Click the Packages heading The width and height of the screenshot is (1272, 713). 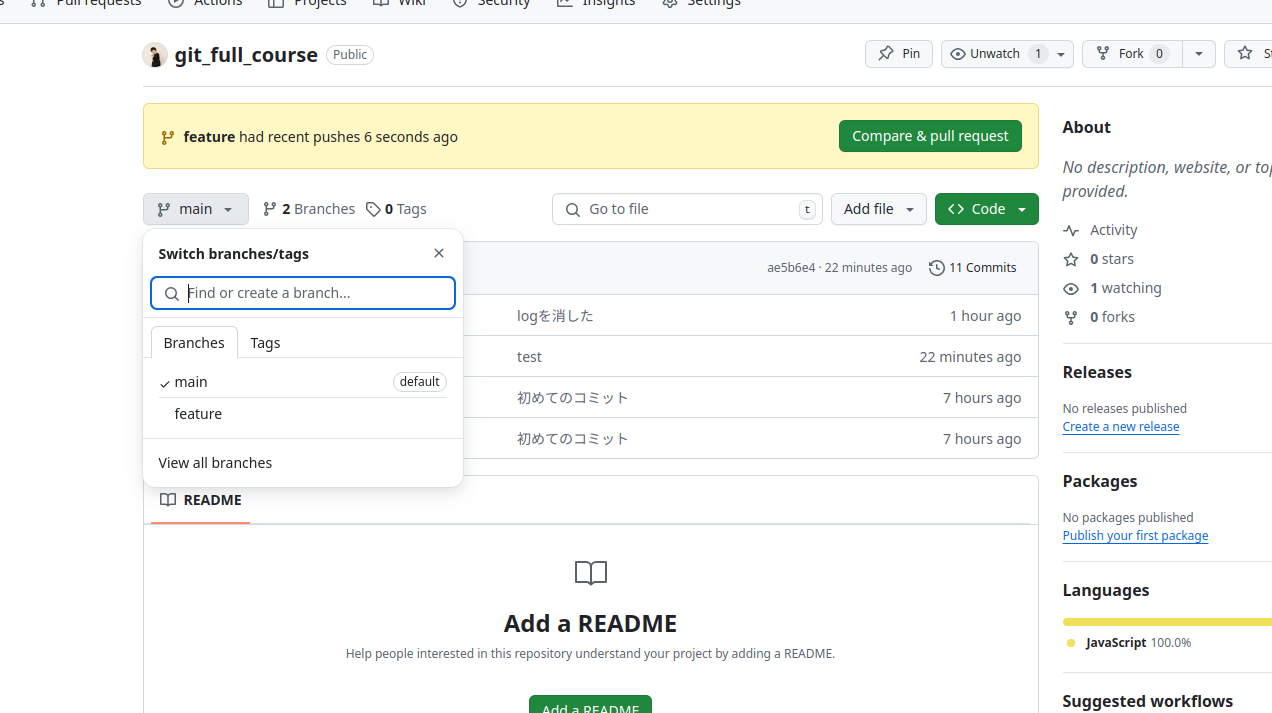pyautogui.click(x=1100, y=481)
